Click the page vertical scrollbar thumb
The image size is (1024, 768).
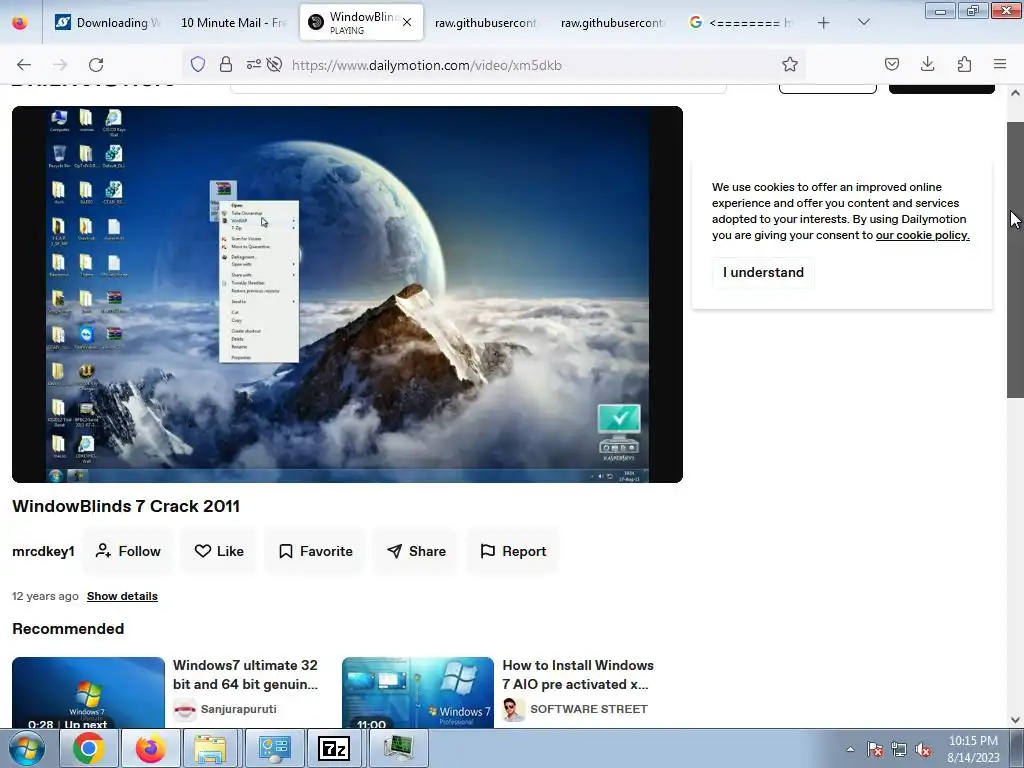tap(1015, 259)
